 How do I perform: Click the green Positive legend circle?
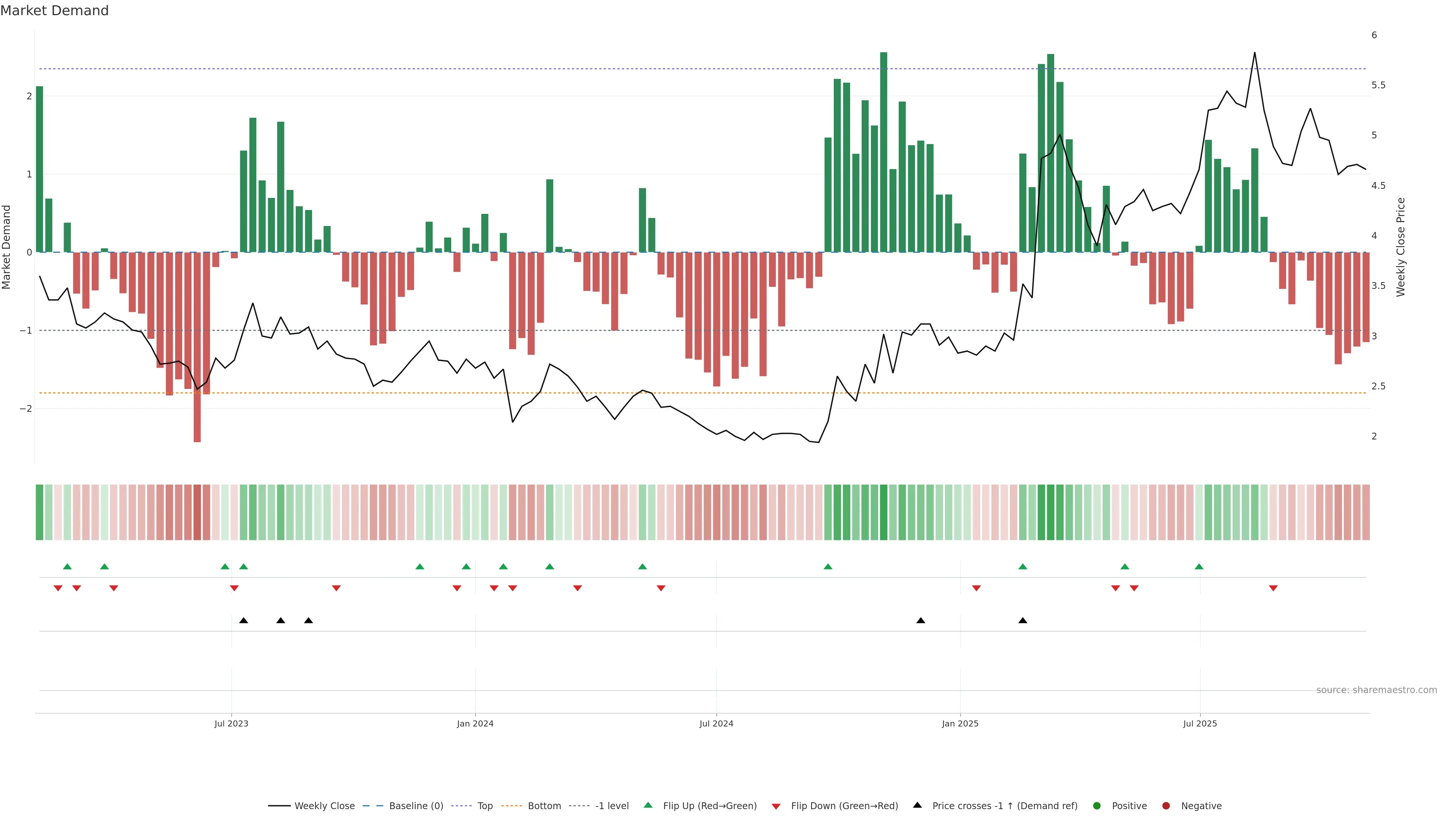click(x=1097, y=805)
